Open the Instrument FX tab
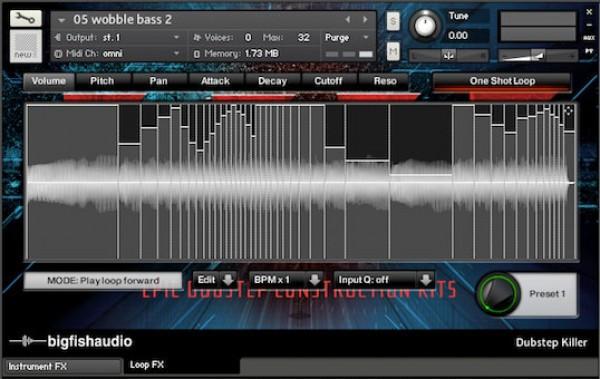The image size is (600, 379). point(62,366)
